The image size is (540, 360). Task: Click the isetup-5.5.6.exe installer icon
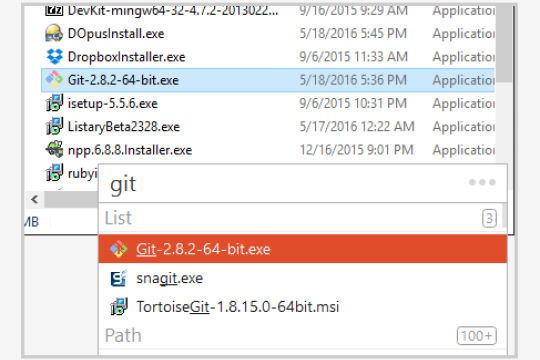coord(54,103)
